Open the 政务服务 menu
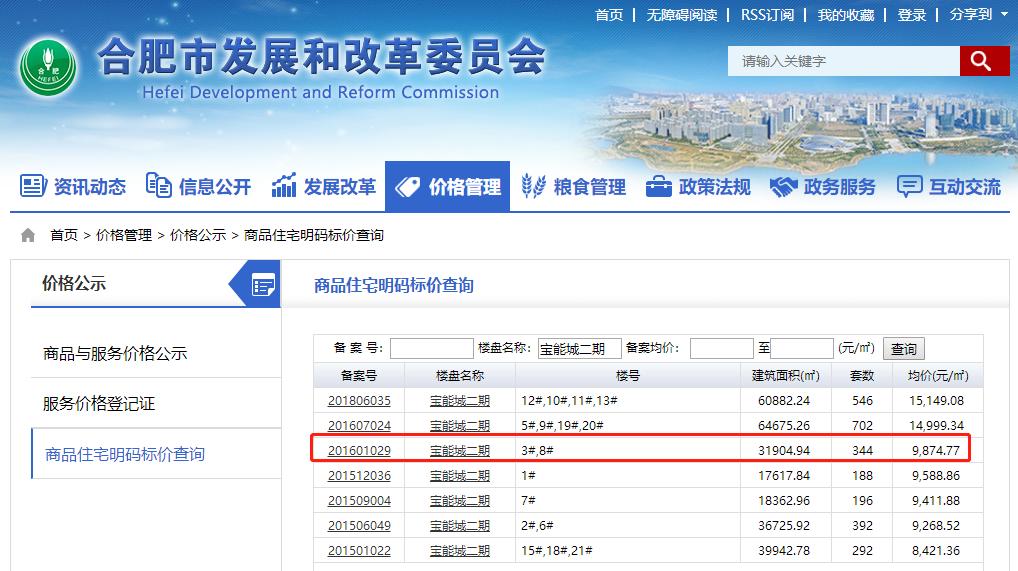Screen dimensions: 1018x571 coord(823,186)
